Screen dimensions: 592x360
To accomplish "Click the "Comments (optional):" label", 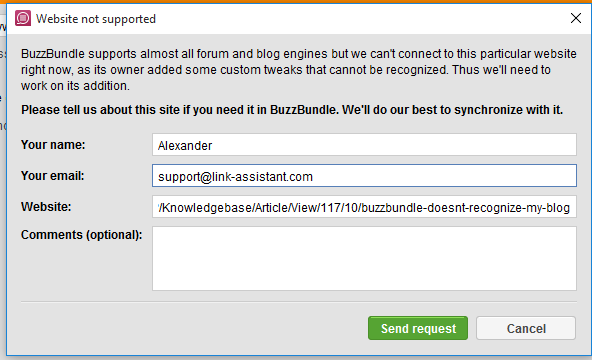I will pyautogui.click(x=82, y=235).
